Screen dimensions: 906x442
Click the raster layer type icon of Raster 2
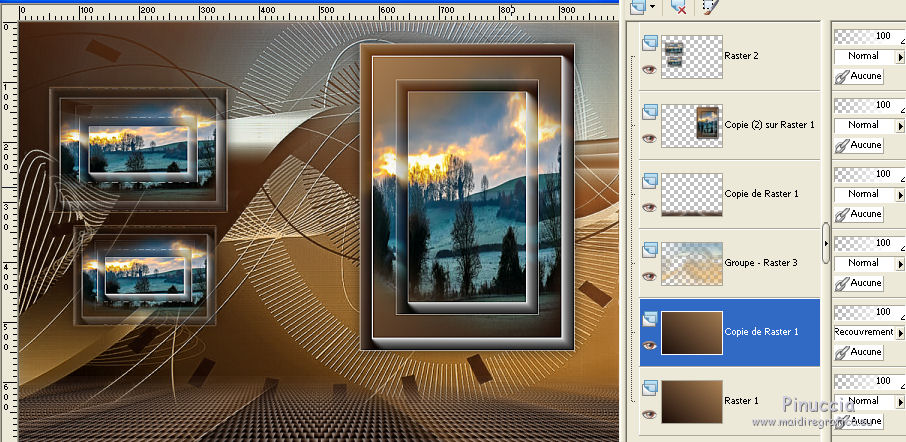650,42
